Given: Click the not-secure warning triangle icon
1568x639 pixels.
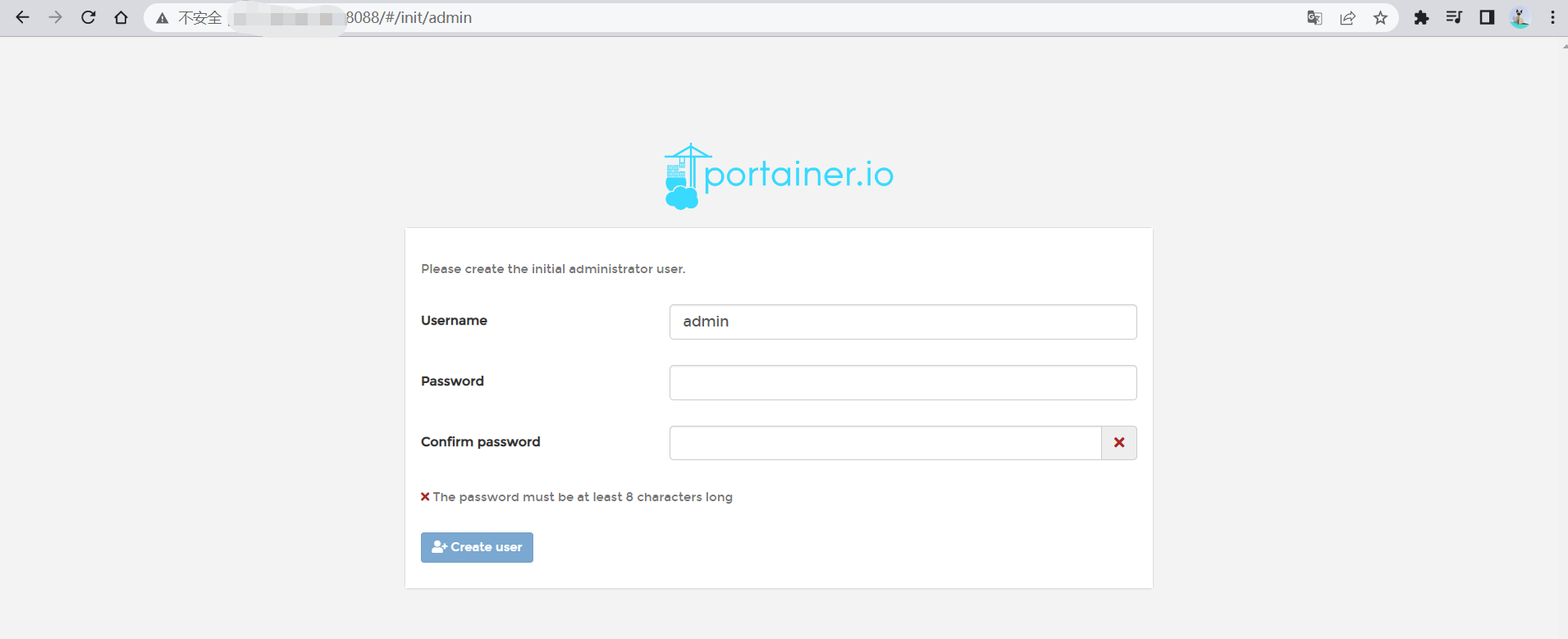Looking at the screenshot, I should pos(162,18).
